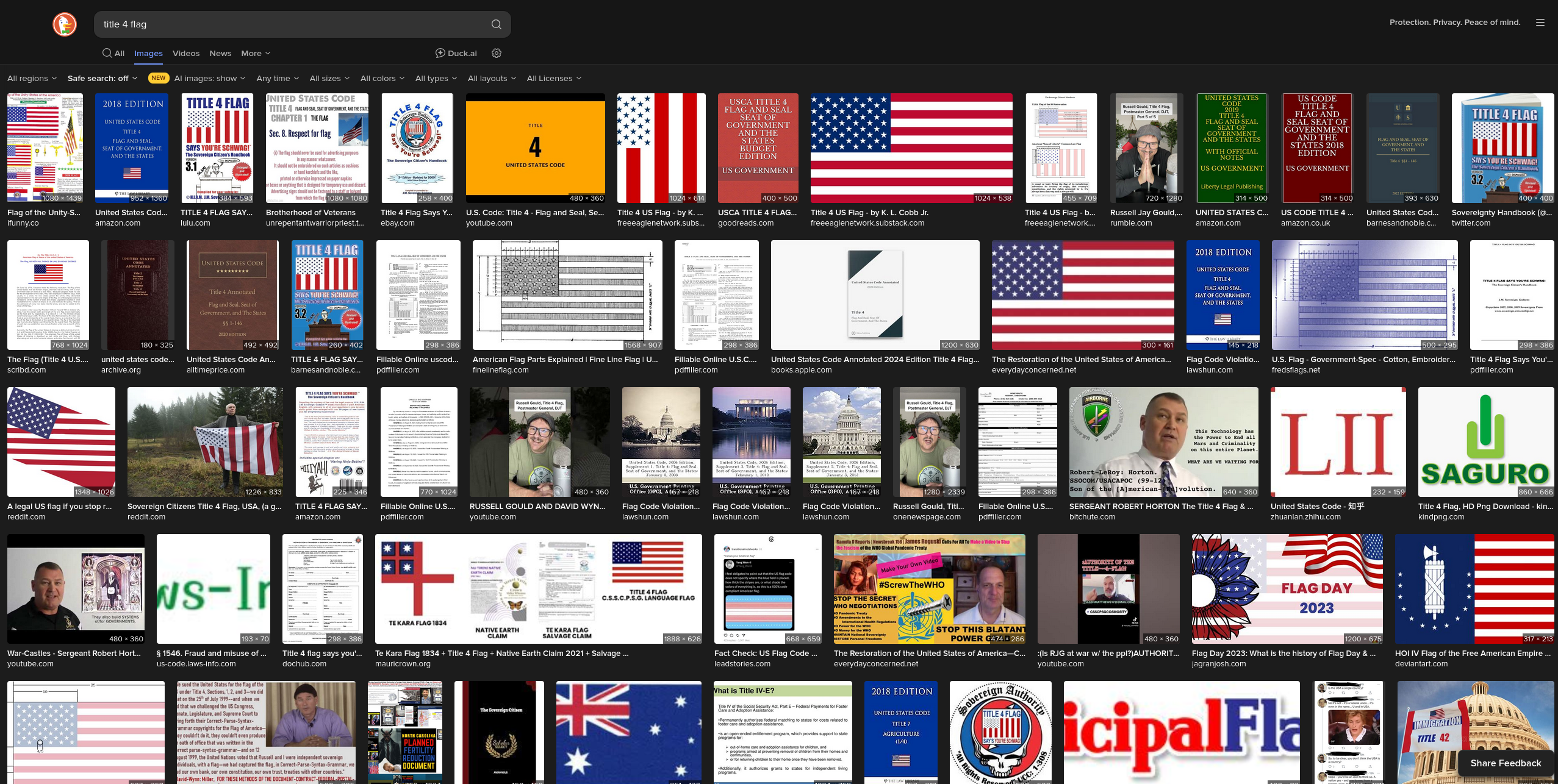
Task: Open the News tab
Action: tap(220, 53)
